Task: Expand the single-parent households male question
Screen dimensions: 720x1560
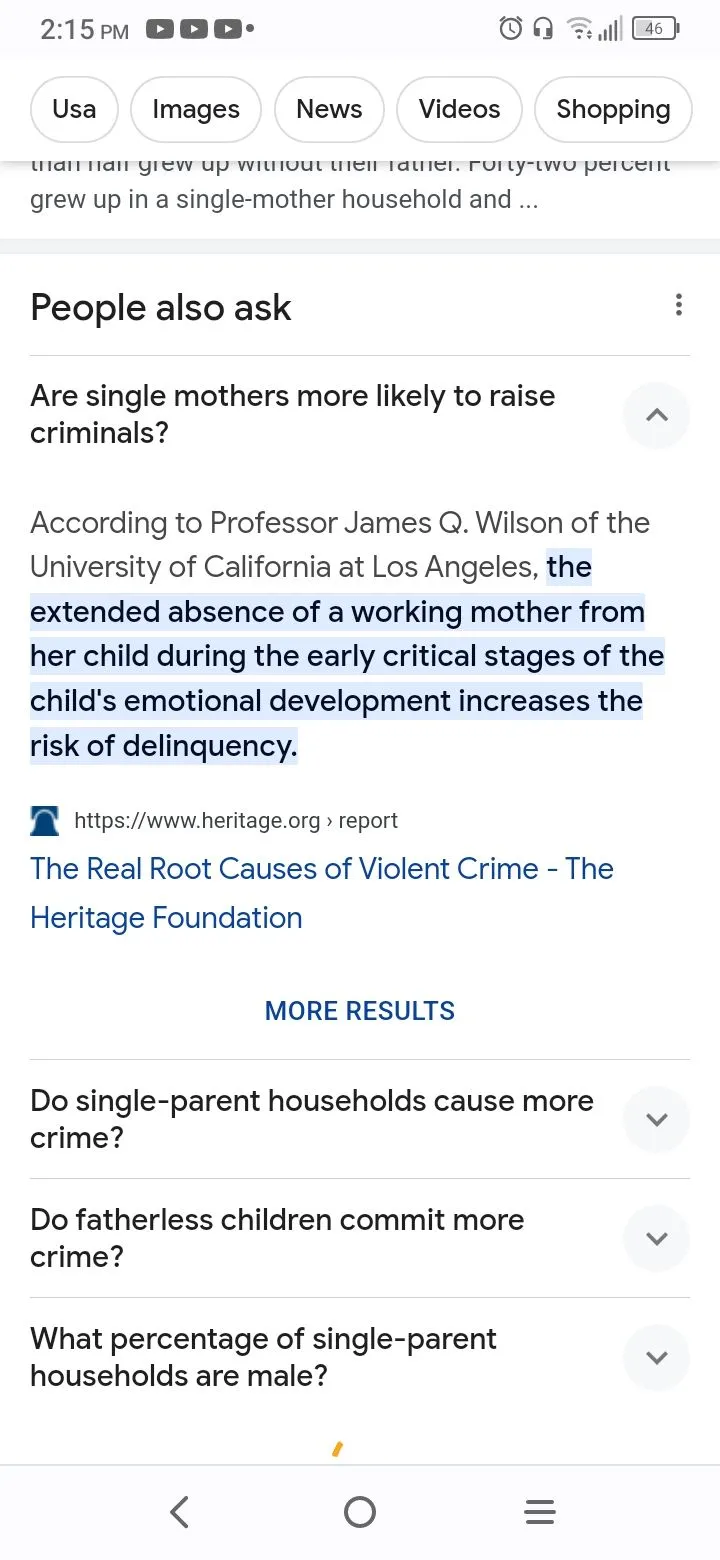Action: coord(656,1357)
